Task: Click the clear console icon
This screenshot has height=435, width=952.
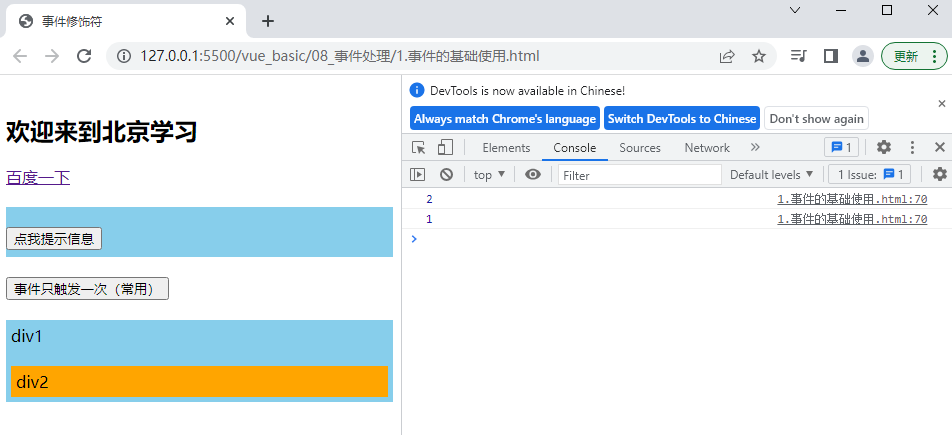Action: [x=446, y=175]
